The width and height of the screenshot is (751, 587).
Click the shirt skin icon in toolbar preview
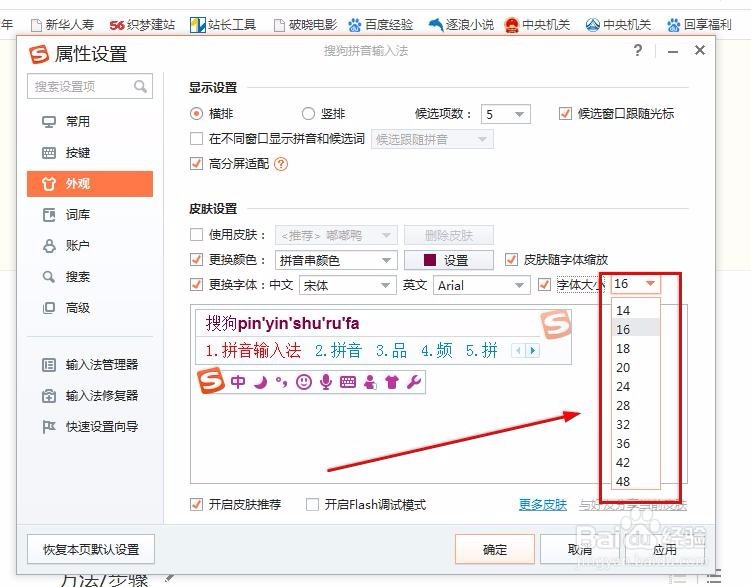pyautogui.click(x=392, y=382)
